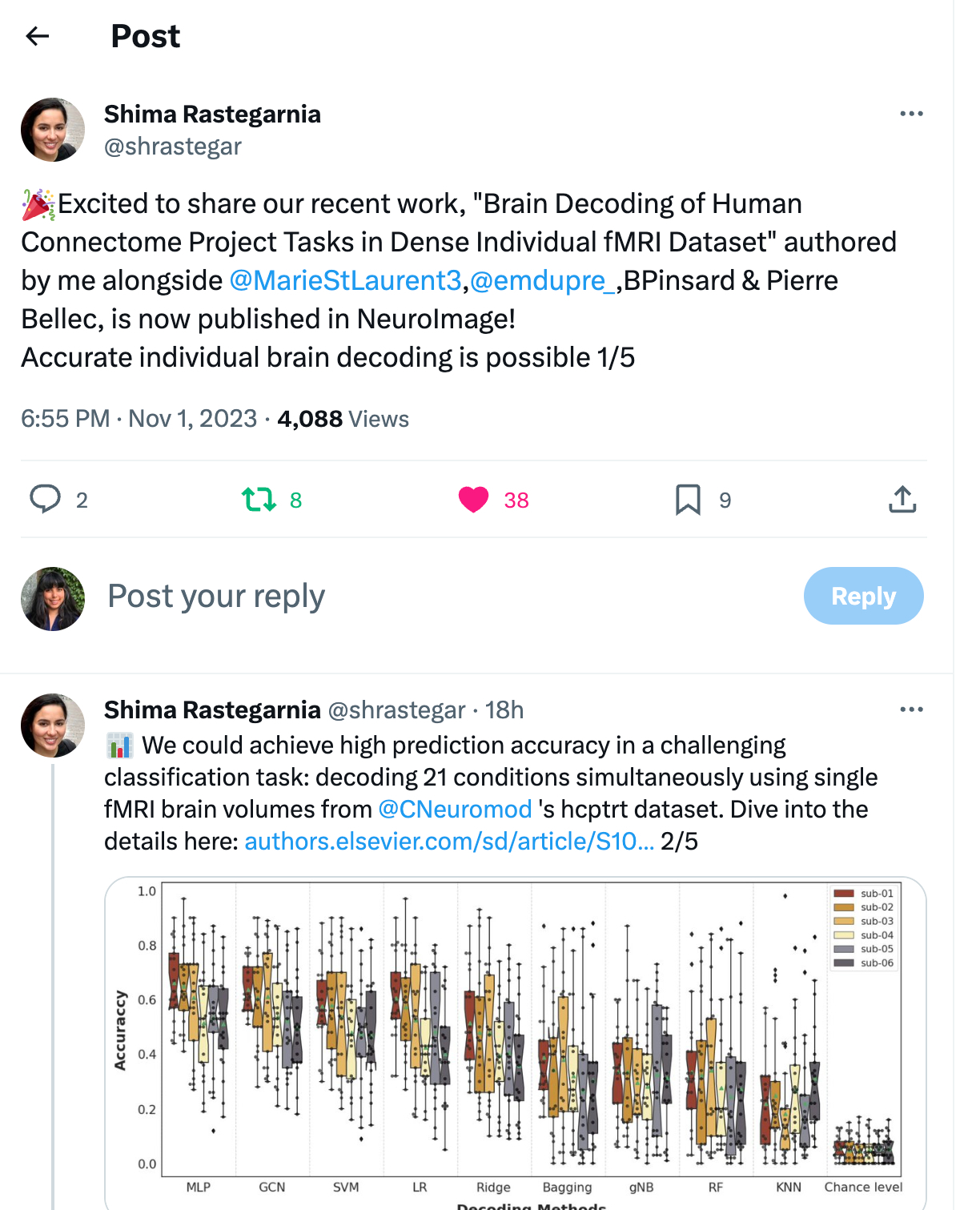The image size is (980, 1210).
Task: Click the sub-01 legend color swatch
Action: [x=844, y=894]
